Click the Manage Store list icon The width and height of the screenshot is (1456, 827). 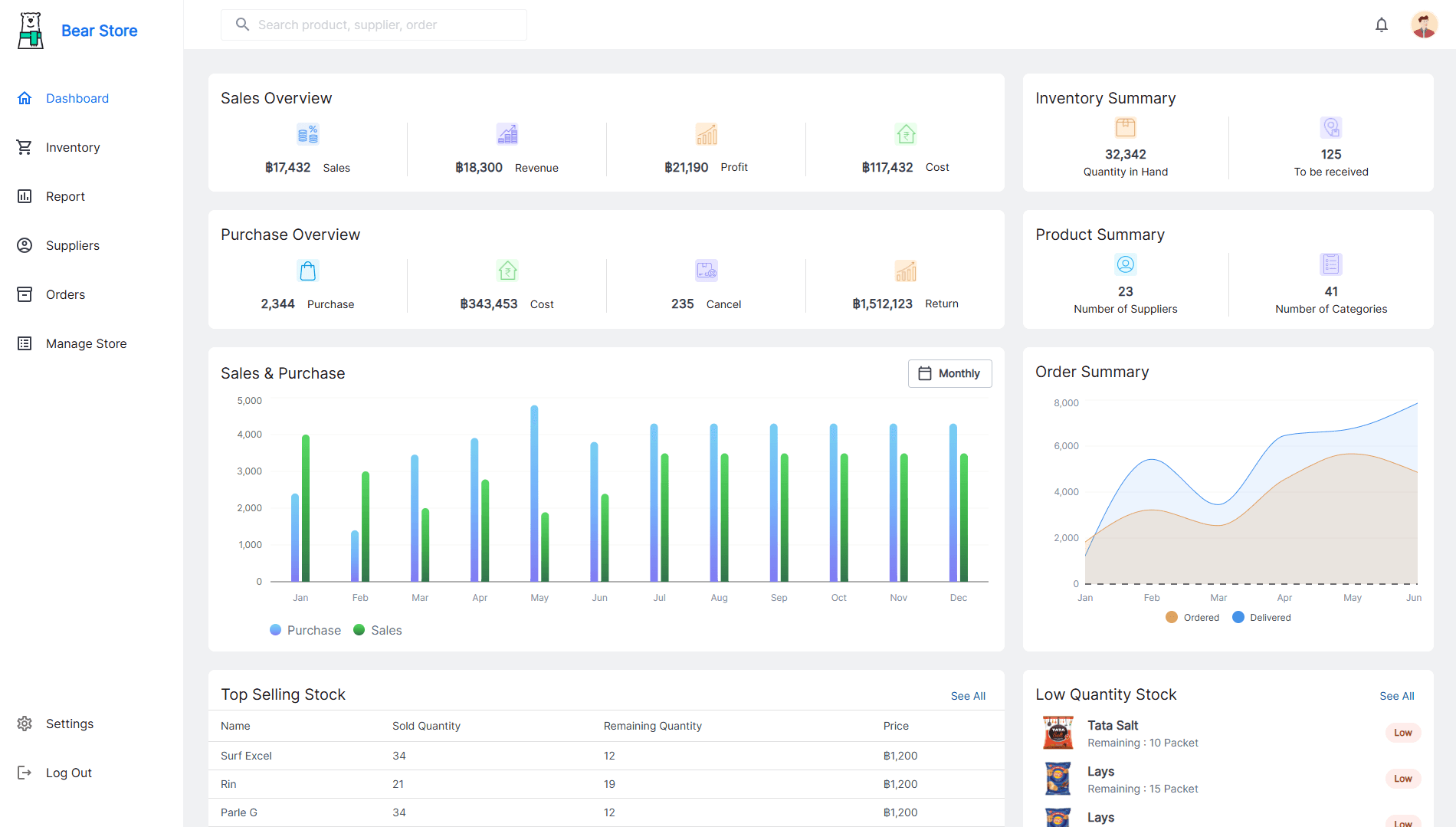tap(25, 343)
